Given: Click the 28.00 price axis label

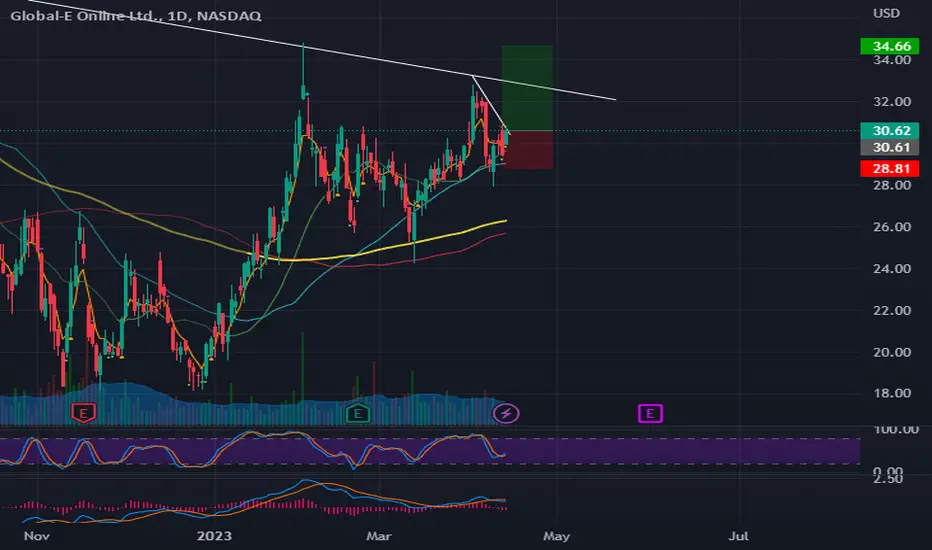Looking at the screenshot, I should click(892, 185).
